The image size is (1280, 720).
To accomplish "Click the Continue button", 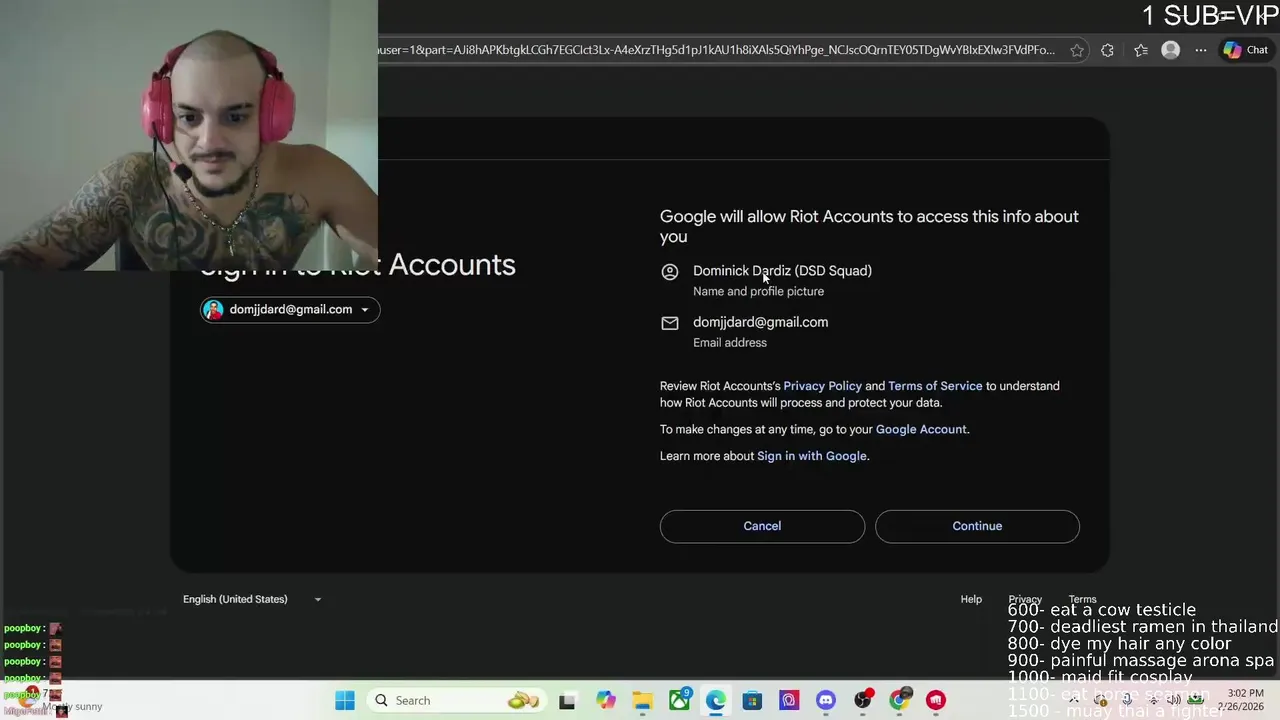I will pyautogui.click(x=977, y=526).
